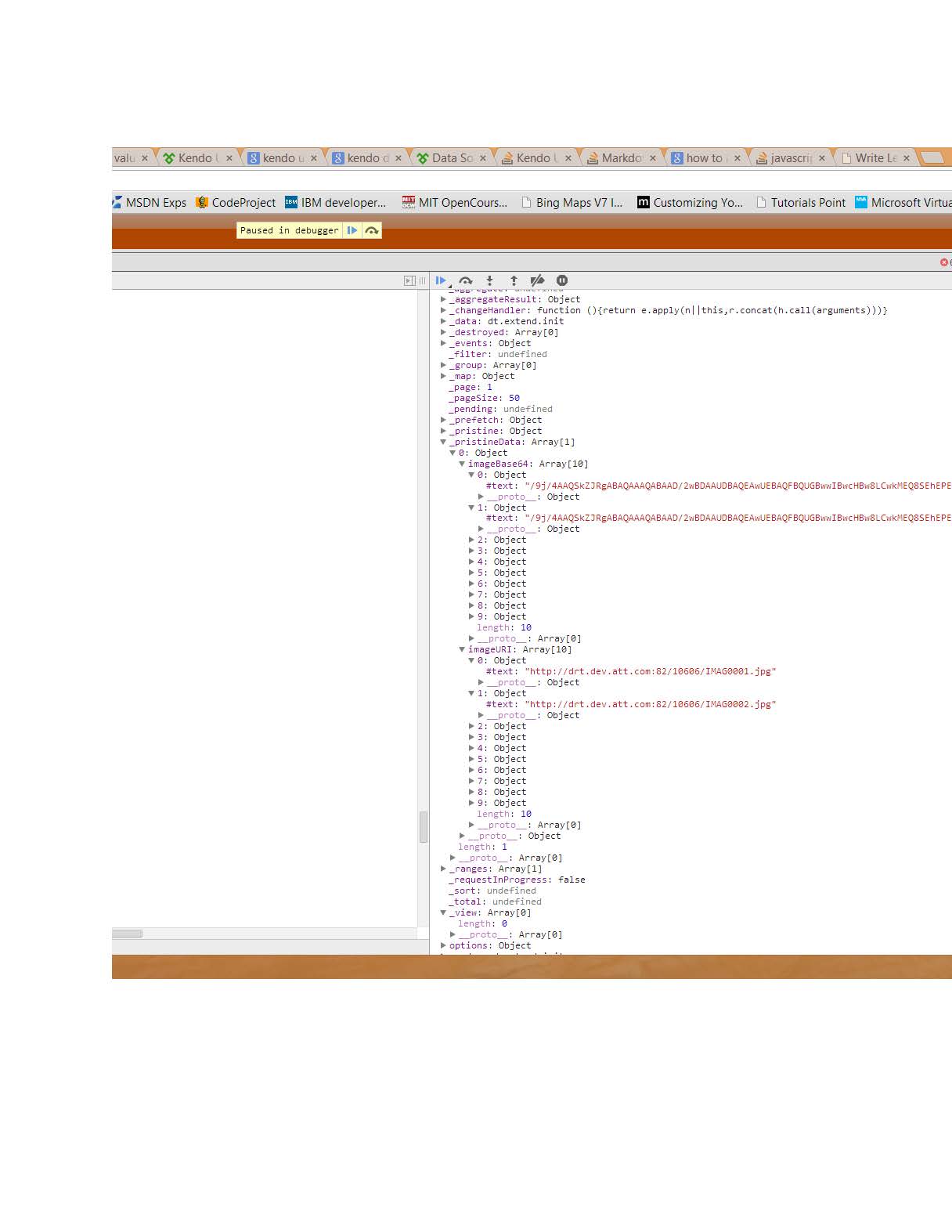Viewport: 952px width, 1232px height.
Task: Switch to the kendo d browser tab
Action: [366, 157]
